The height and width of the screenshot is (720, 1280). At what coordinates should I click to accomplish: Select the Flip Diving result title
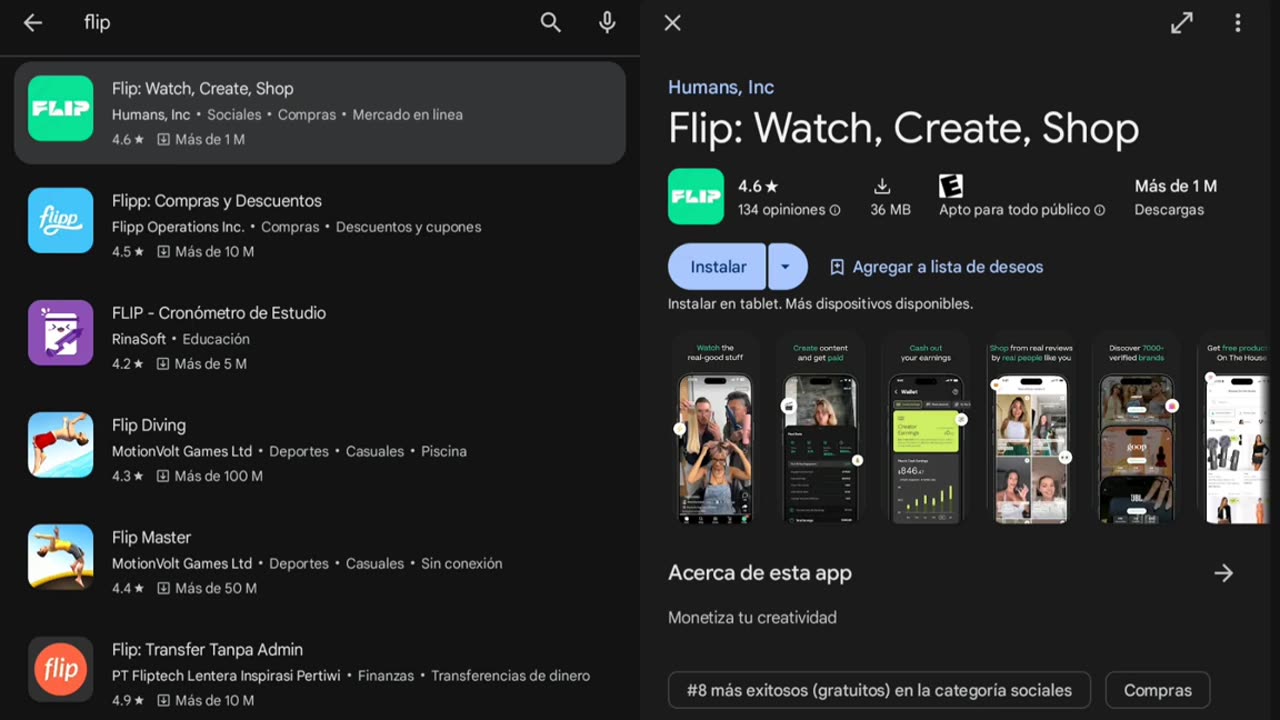[149, 425]
